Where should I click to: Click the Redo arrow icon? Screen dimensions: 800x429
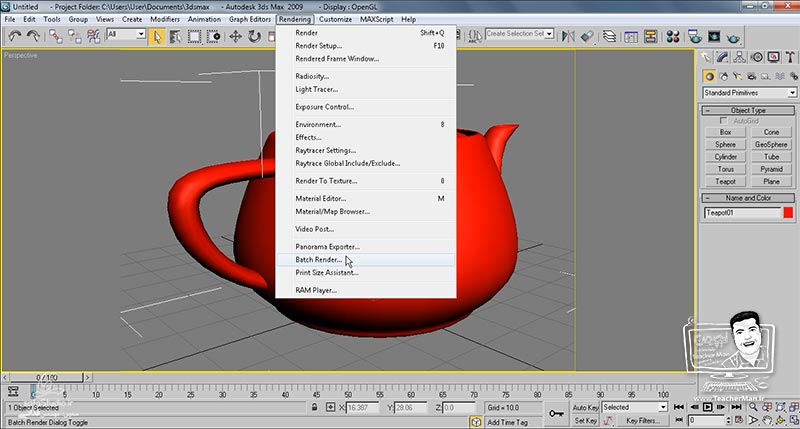(34, 36)
